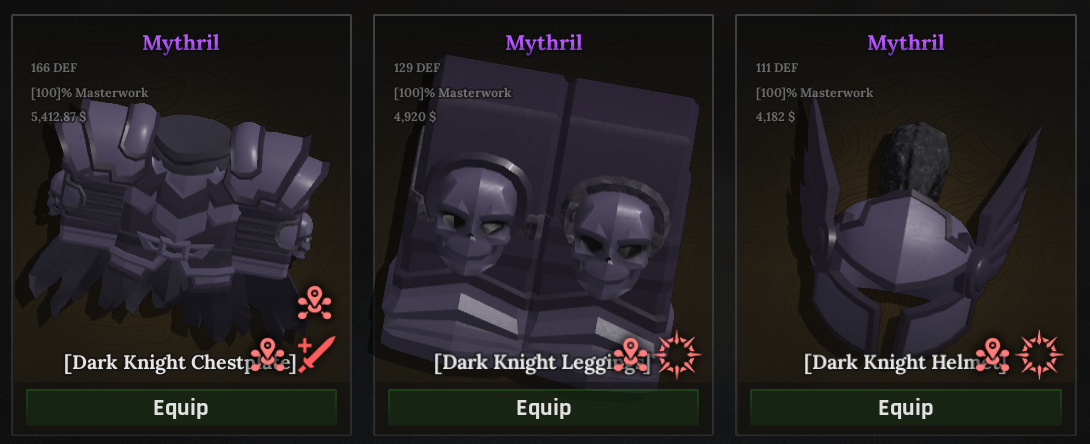
Task: Click the 5,412.87 $ price label
Action: point(58,117)
